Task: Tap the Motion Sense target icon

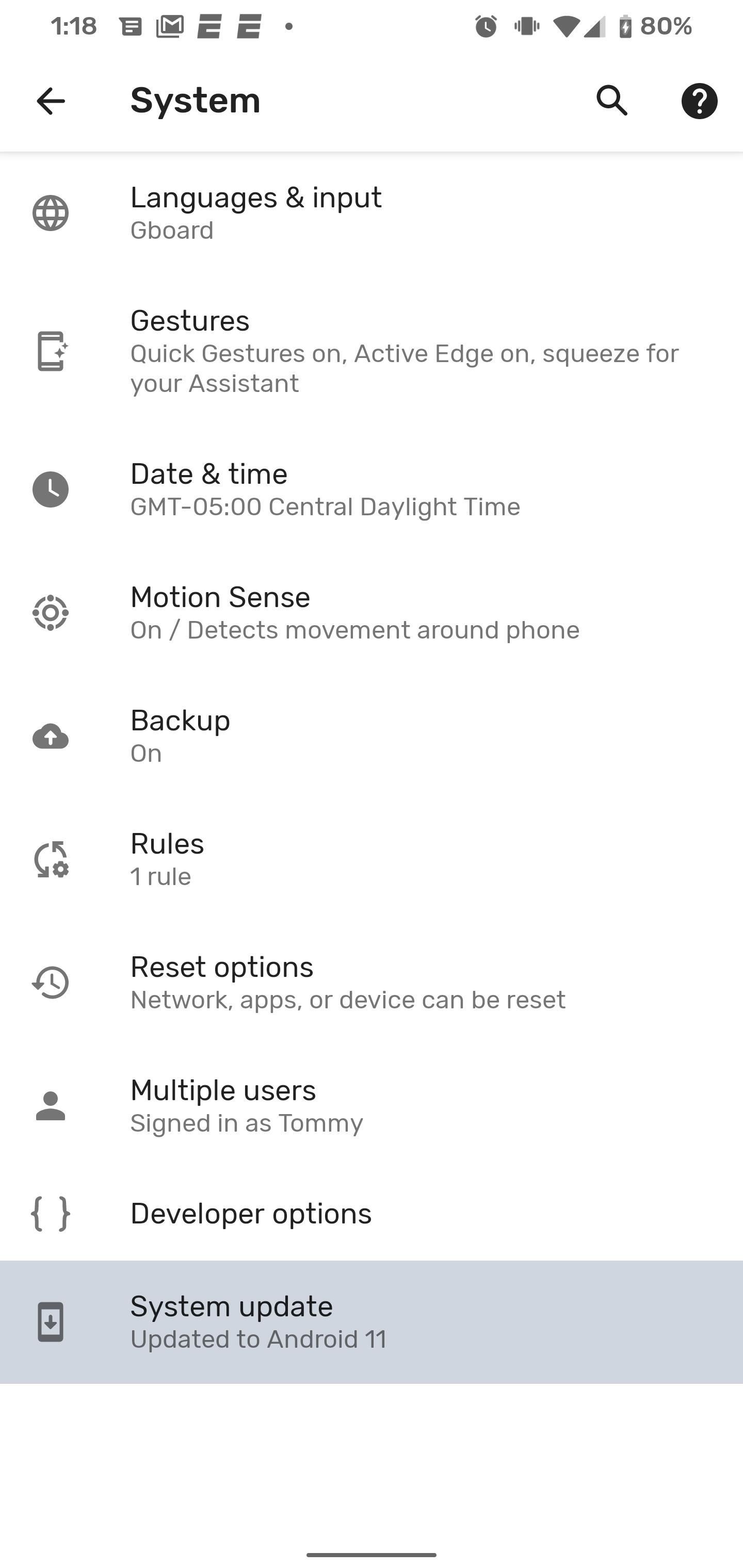Action: pos(51,613)
